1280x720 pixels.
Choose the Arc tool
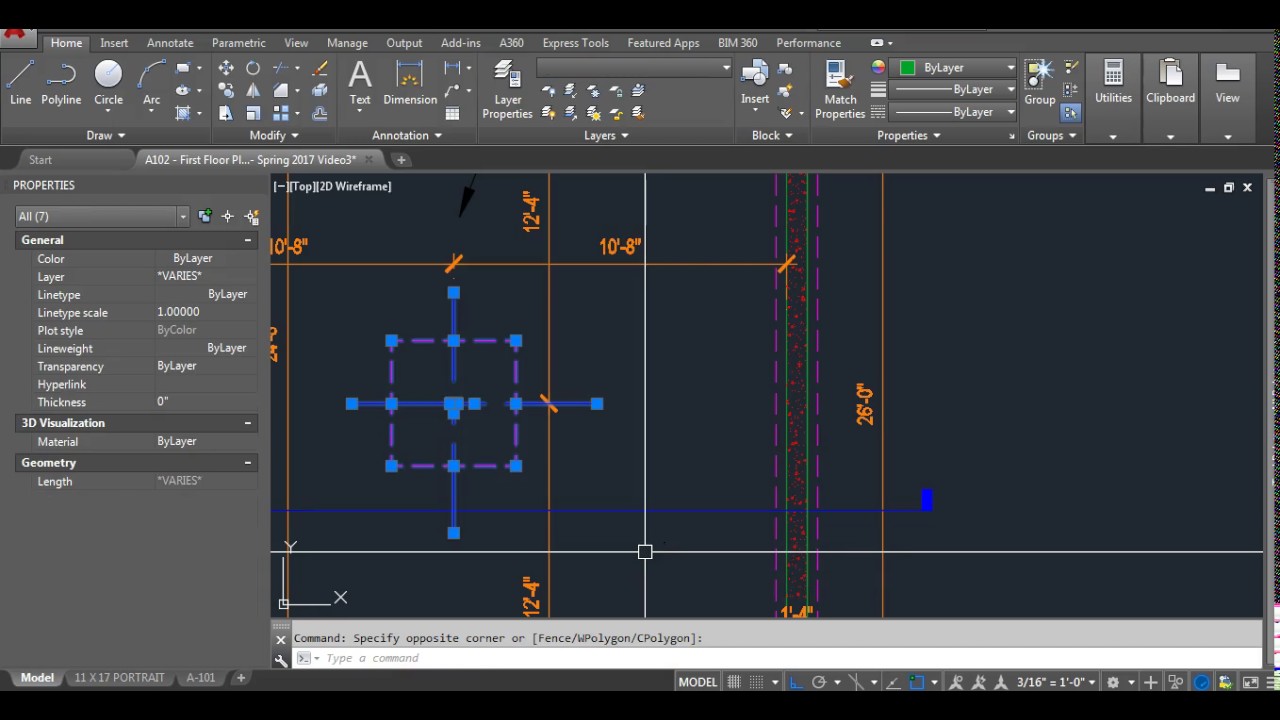[x=151, y=82]
